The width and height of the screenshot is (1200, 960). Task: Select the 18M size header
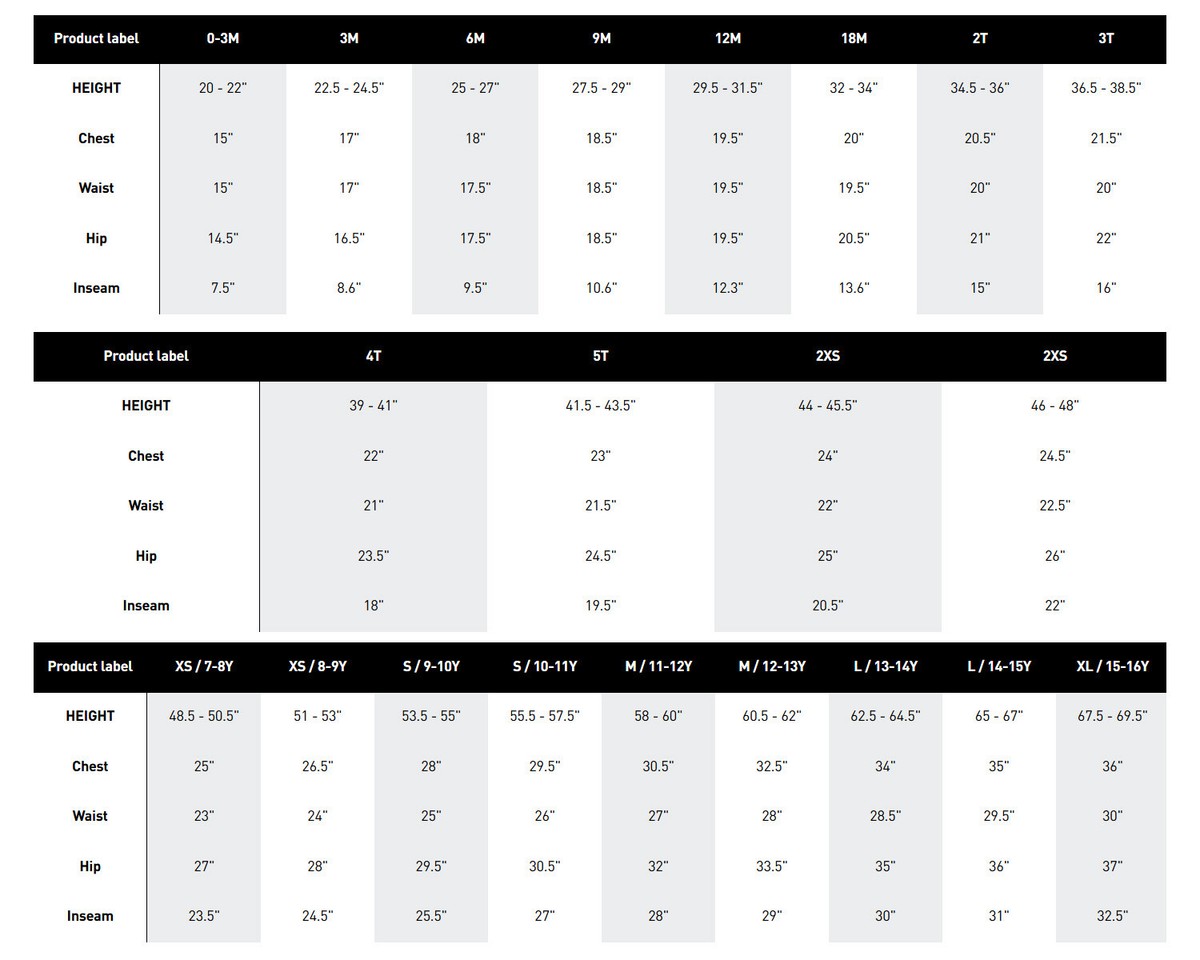[x=853, y=39]
